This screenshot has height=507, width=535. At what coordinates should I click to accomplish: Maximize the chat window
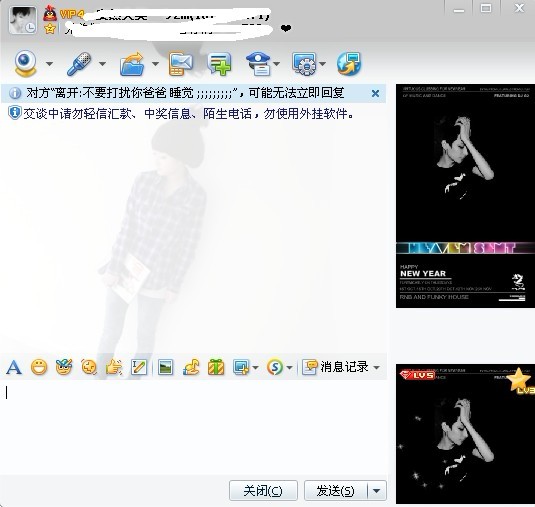click(x=486, y=8)
